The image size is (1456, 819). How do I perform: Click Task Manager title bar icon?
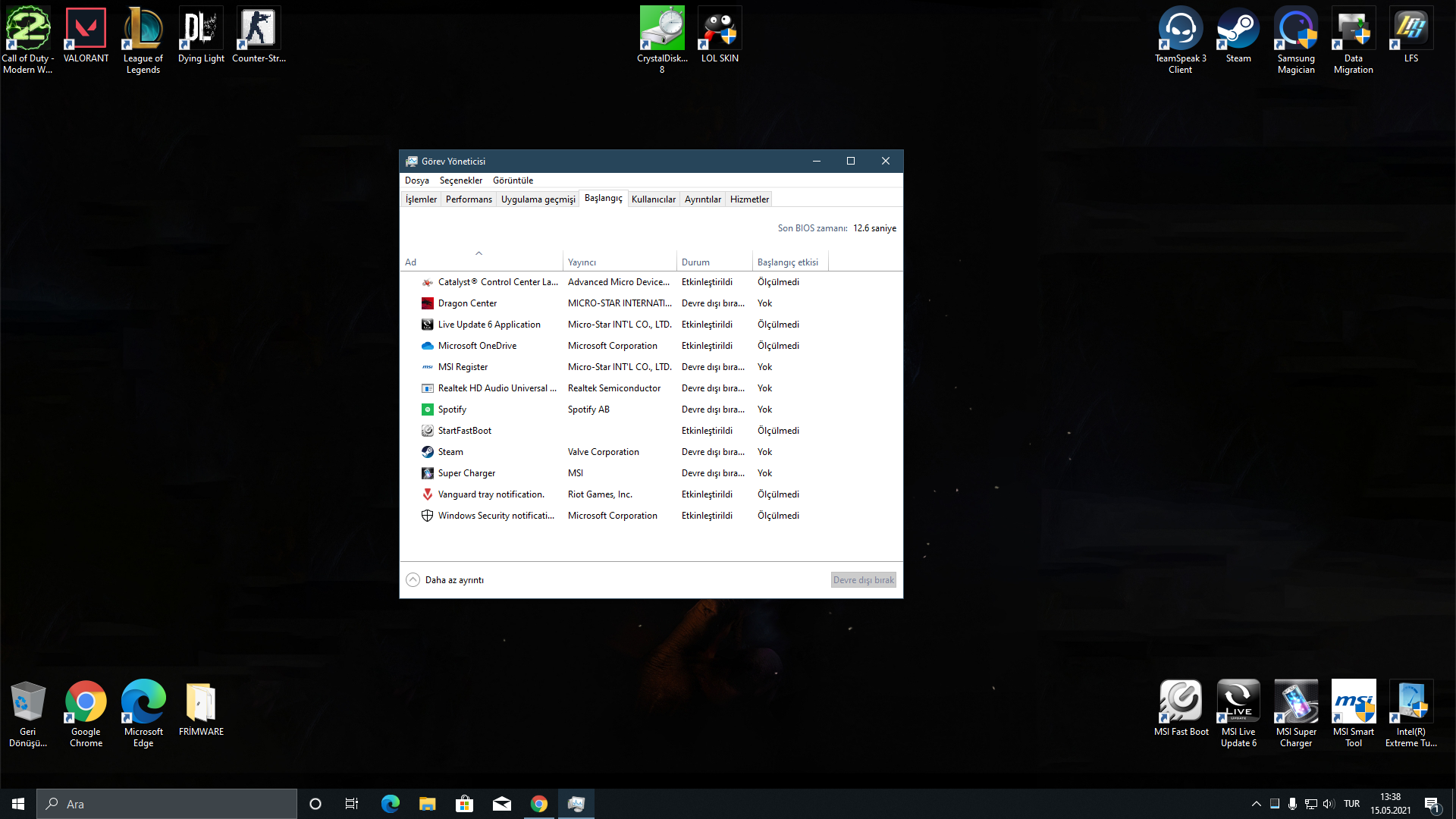(412, 161)
